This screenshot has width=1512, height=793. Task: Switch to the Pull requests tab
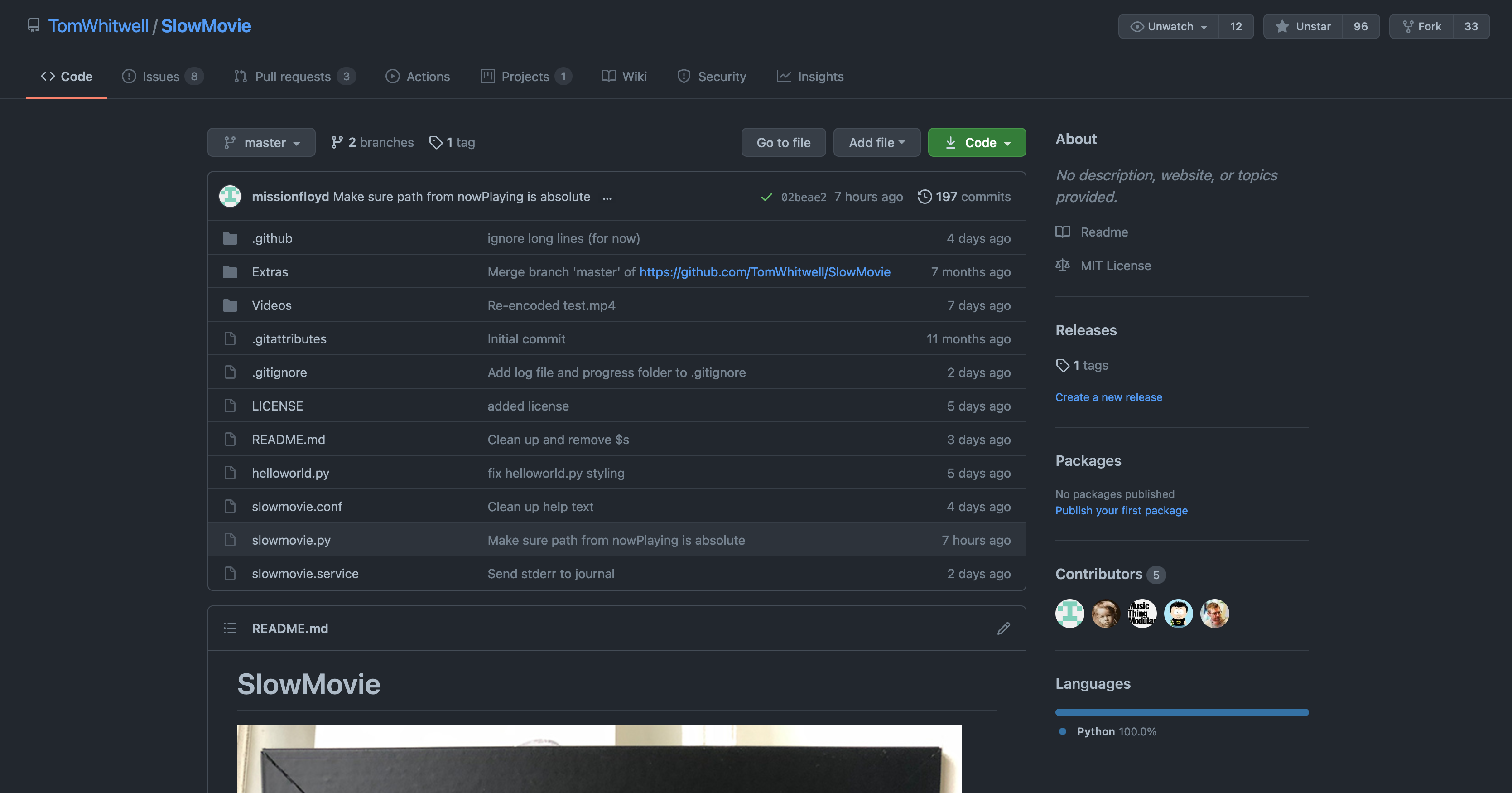pyautogui.click(x=292, y=76)
